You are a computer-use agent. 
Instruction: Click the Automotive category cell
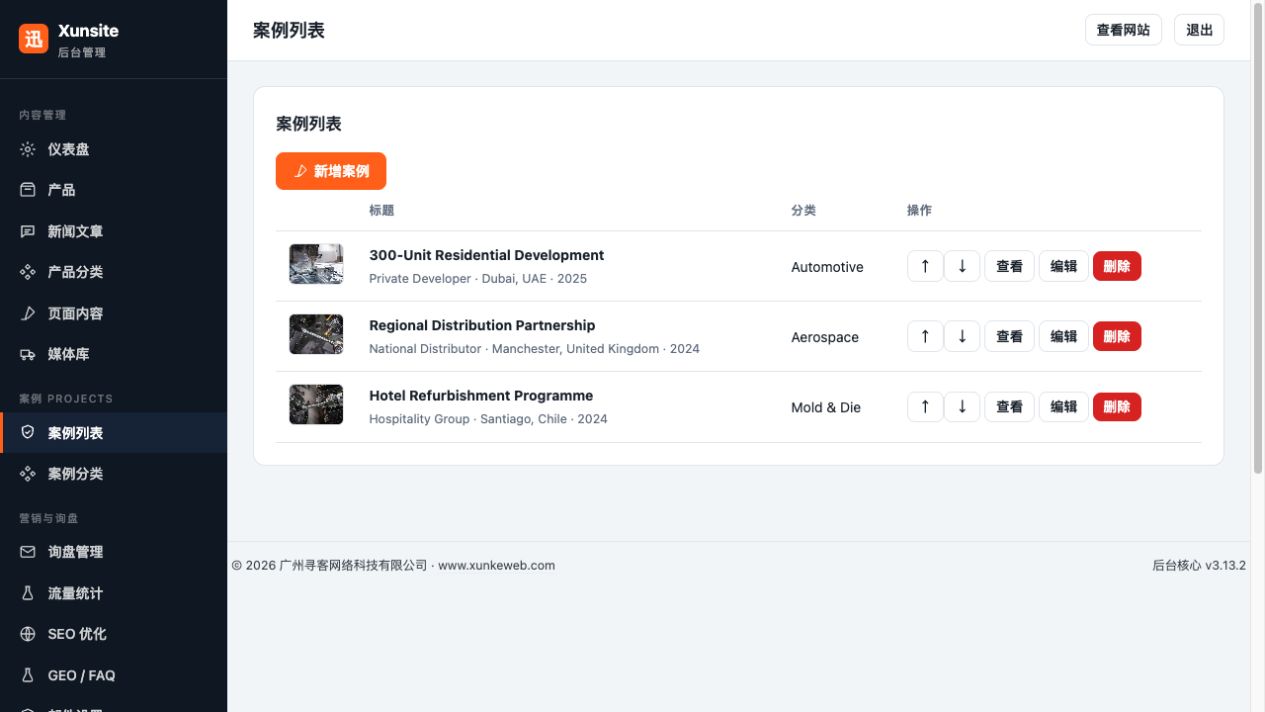coord(827,267)
